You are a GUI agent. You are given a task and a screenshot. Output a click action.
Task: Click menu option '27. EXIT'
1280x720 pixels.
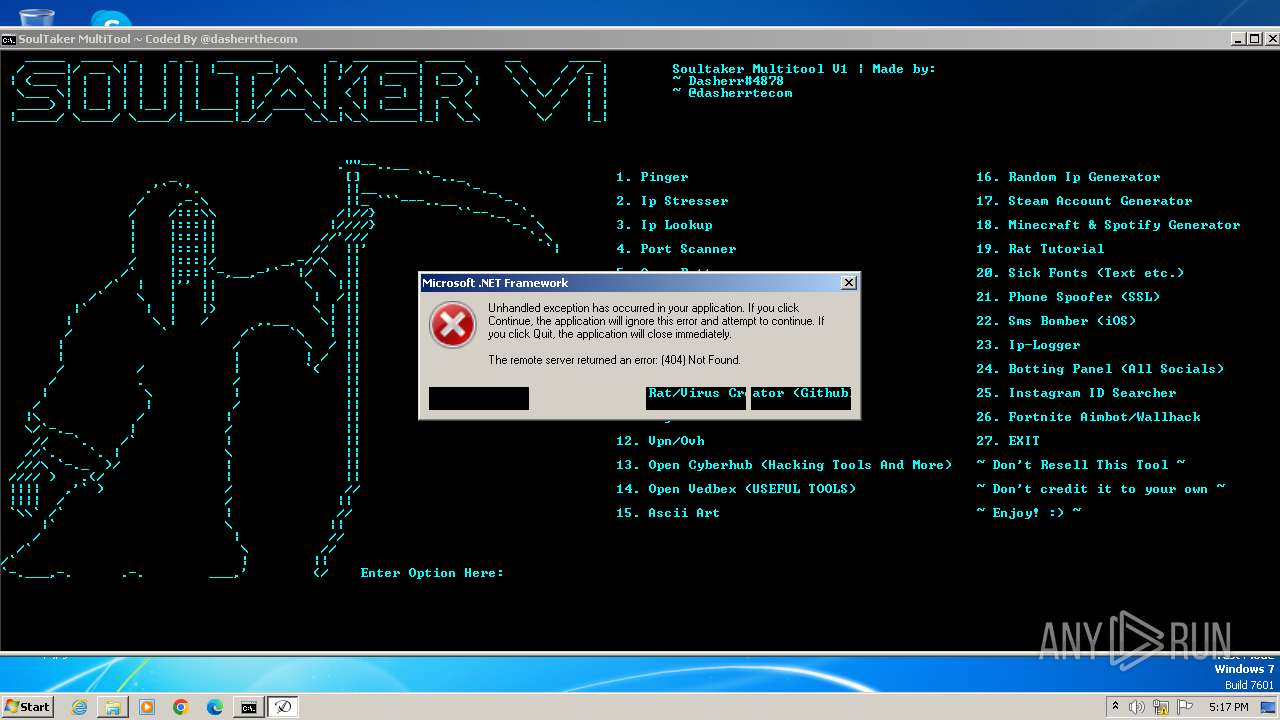point(1008,441)
